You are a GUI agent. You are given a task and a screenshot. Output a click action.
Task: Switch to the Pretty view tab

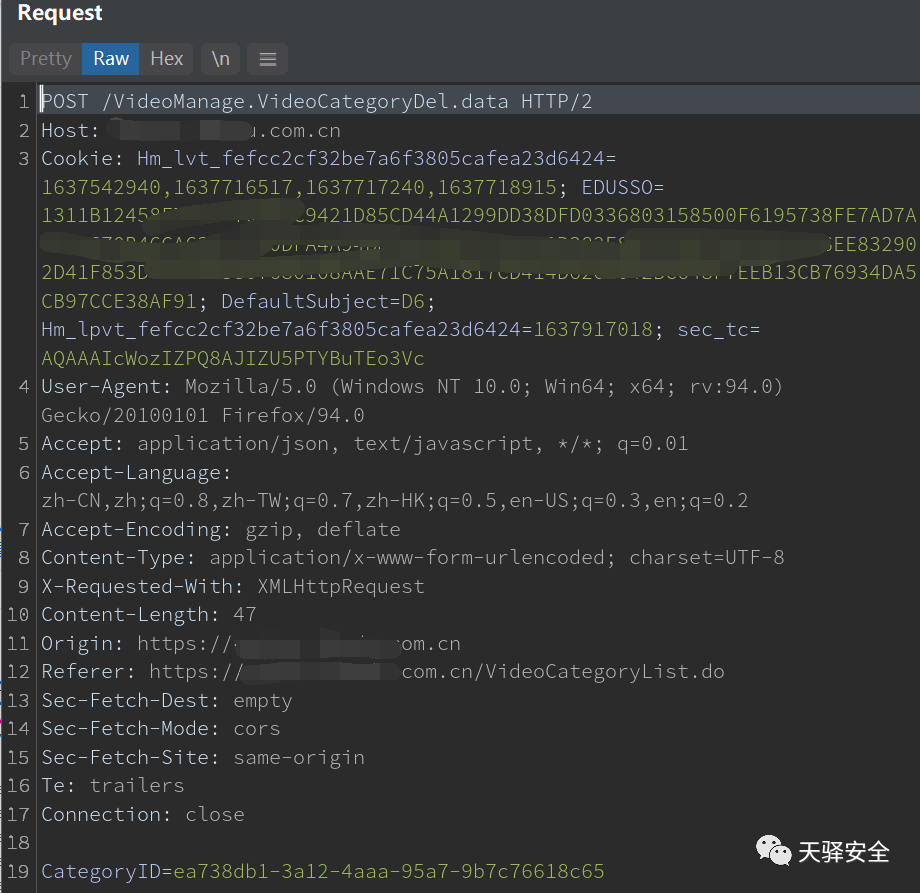[46, 59]
